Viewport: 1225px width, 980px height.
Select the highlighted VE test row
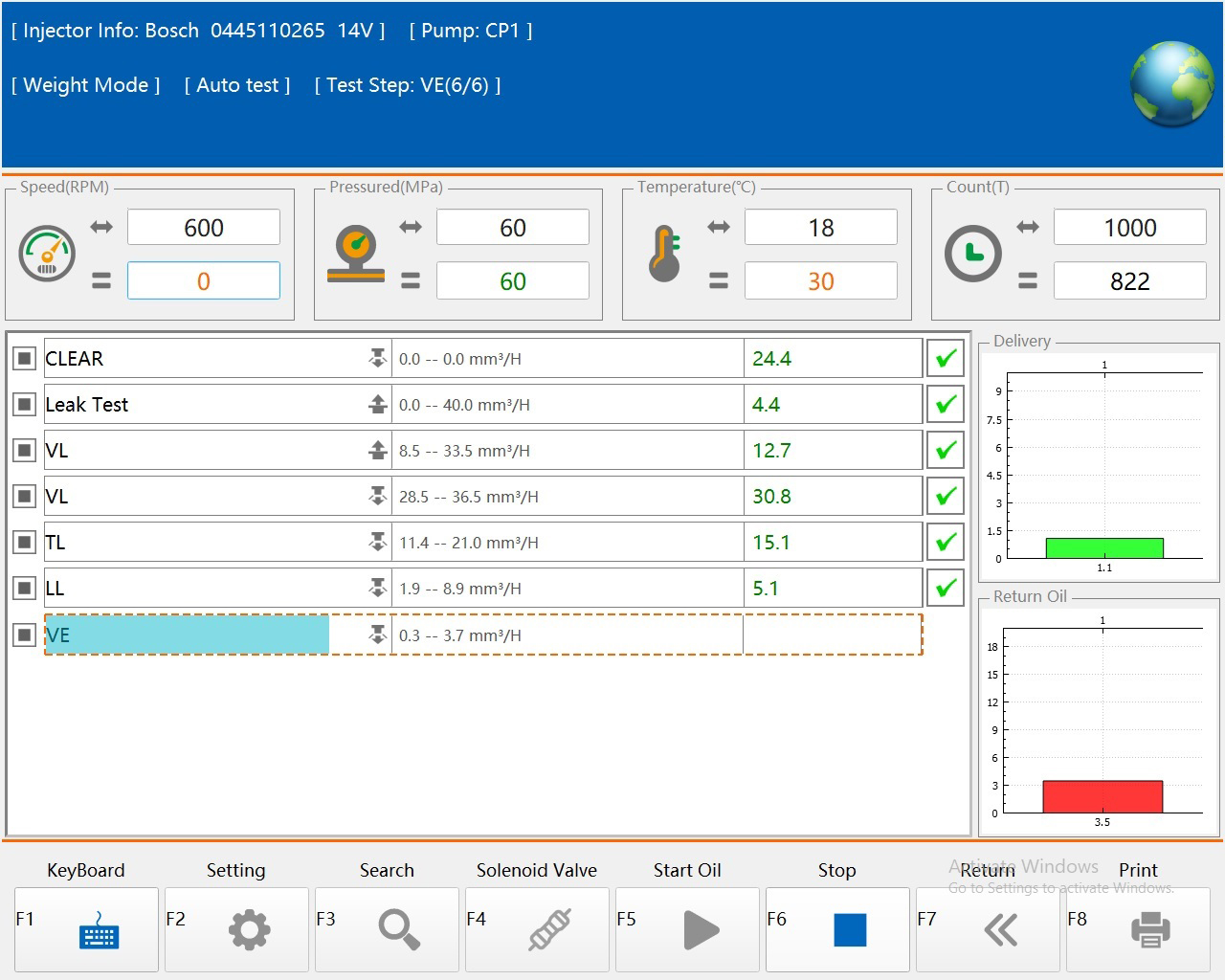pos(188,635)
